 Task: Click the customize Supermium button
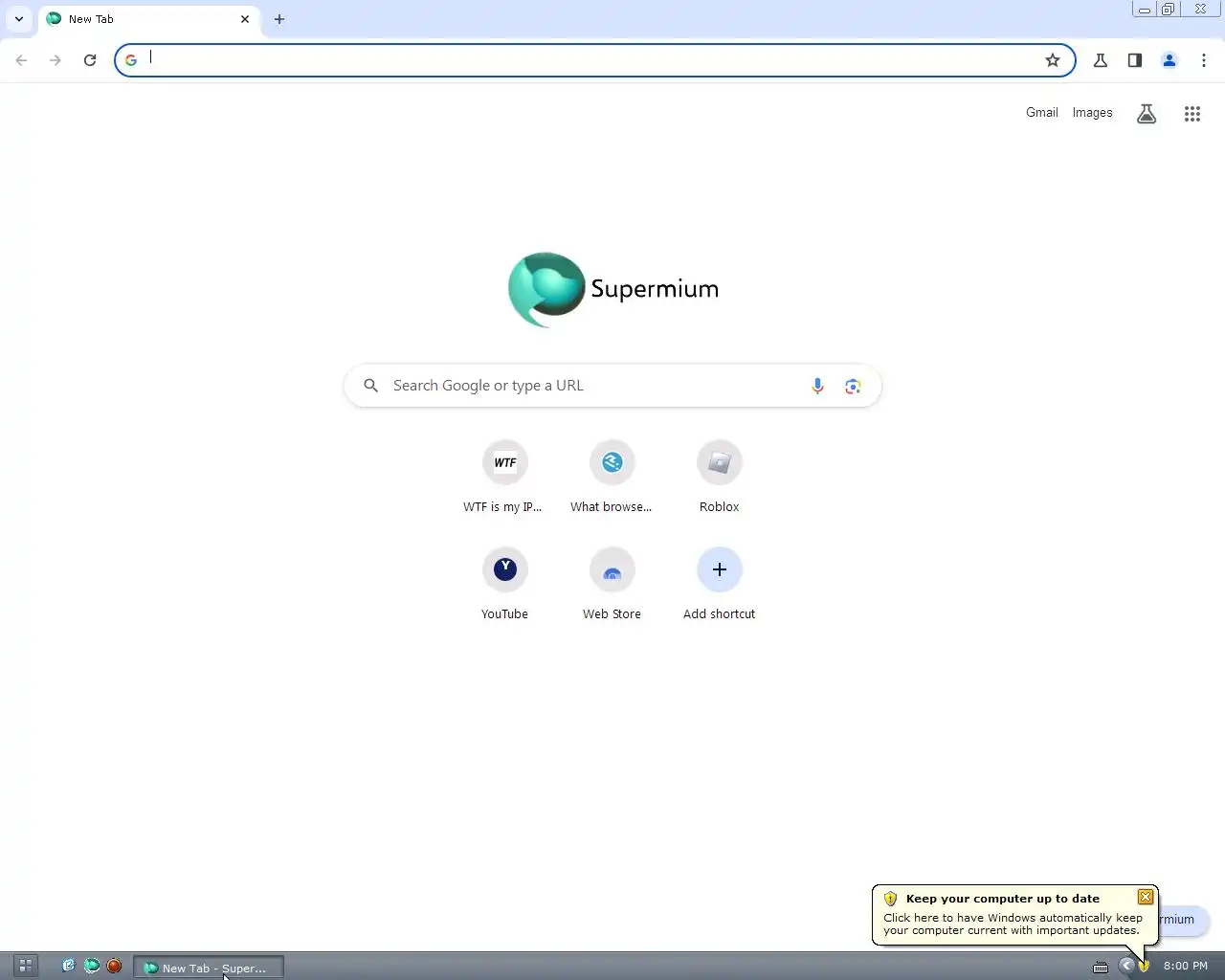[1184, 920]
